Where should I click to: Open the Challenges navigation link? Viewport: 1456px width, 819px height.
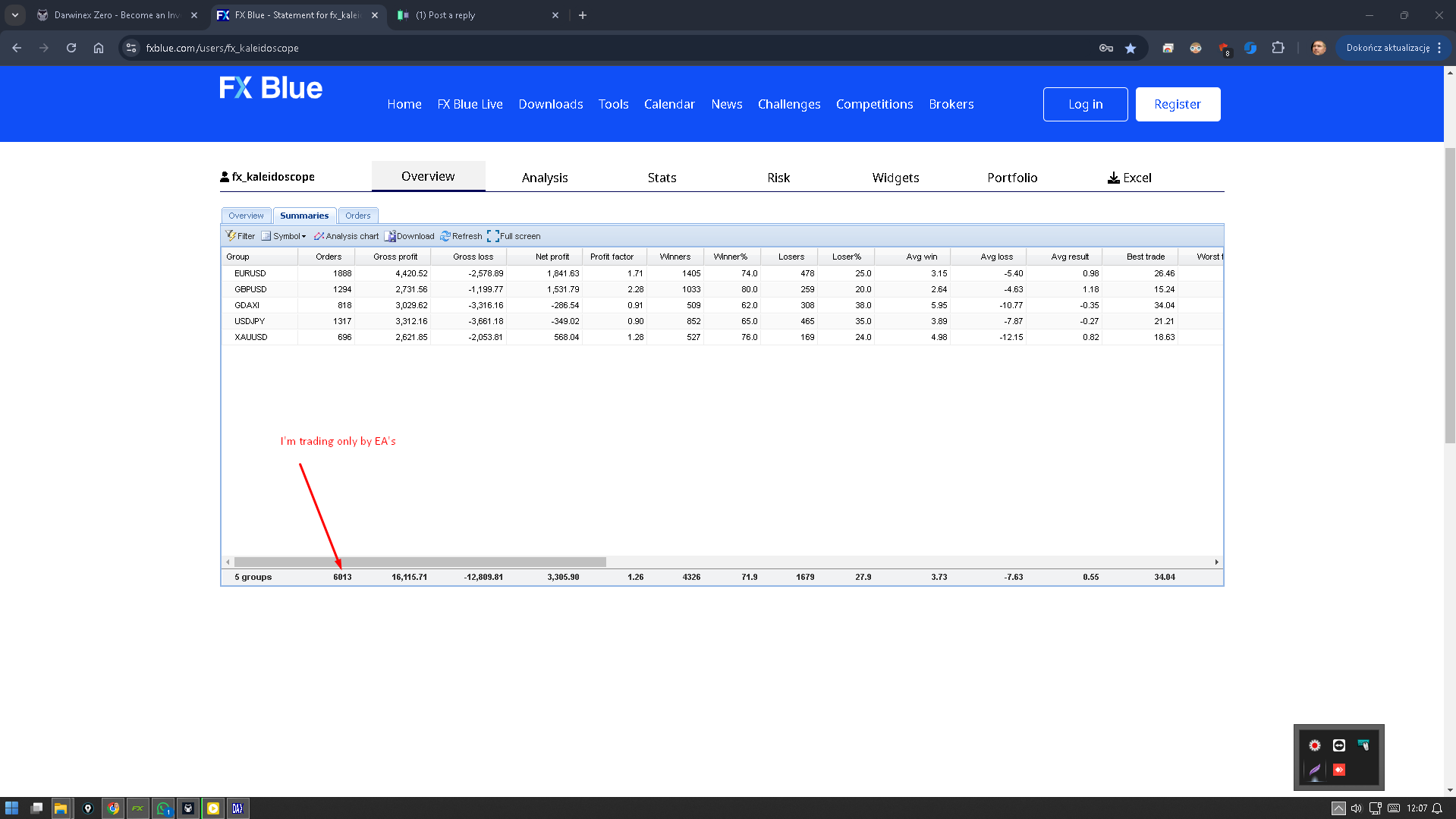pos(789,104)
